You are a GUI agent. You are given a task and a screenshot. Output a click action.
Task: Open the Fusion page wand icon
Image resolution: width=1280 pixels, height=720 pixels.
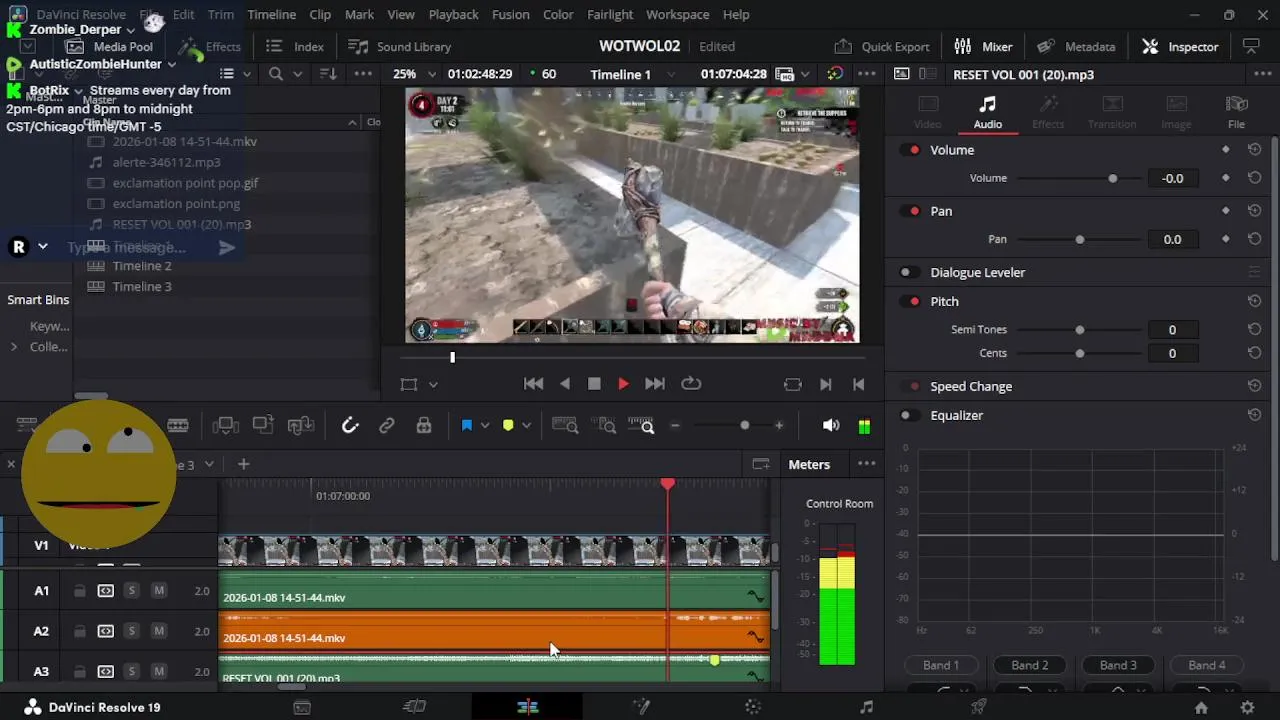pyautogui.click(x=642, y=707)
